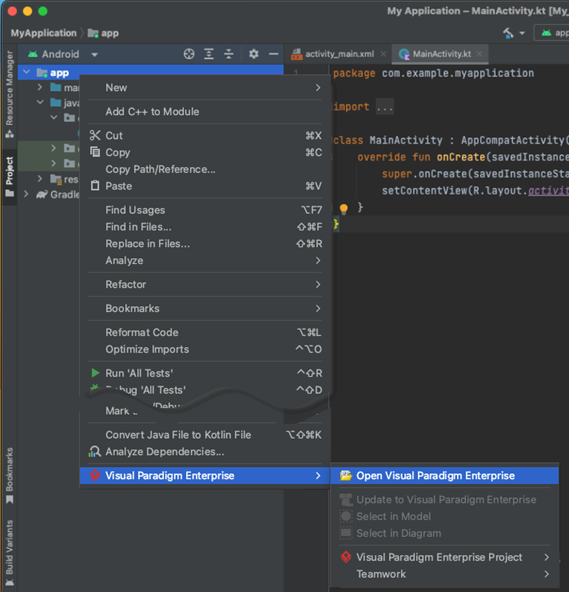The width and height of the screenshot is (569, 592).
Task: Click the super.onCreate call line
Action: point(475,174)
